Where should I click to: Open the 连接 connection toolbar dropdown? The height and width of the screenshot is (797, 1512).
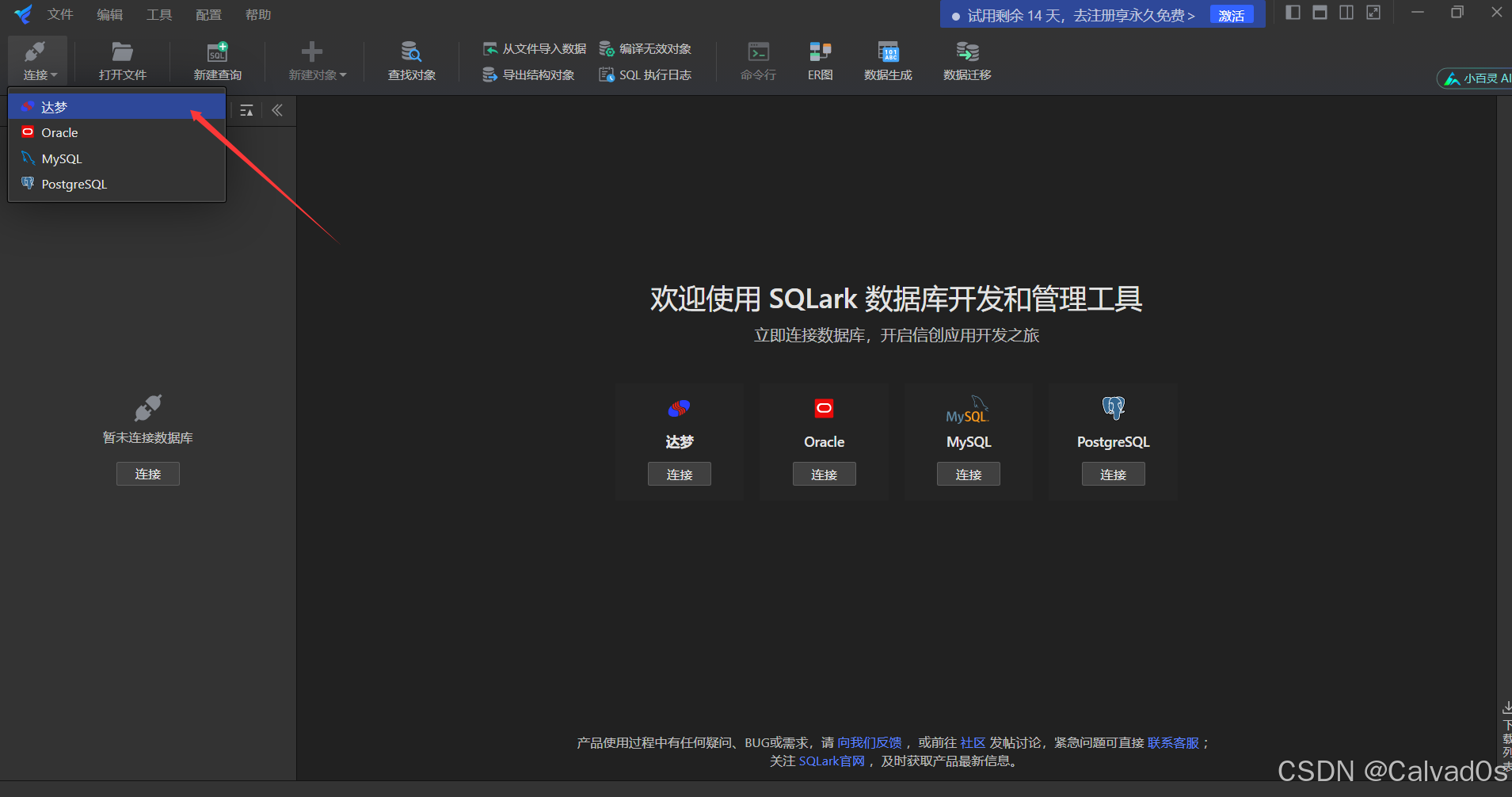click(x=38, y=61)
